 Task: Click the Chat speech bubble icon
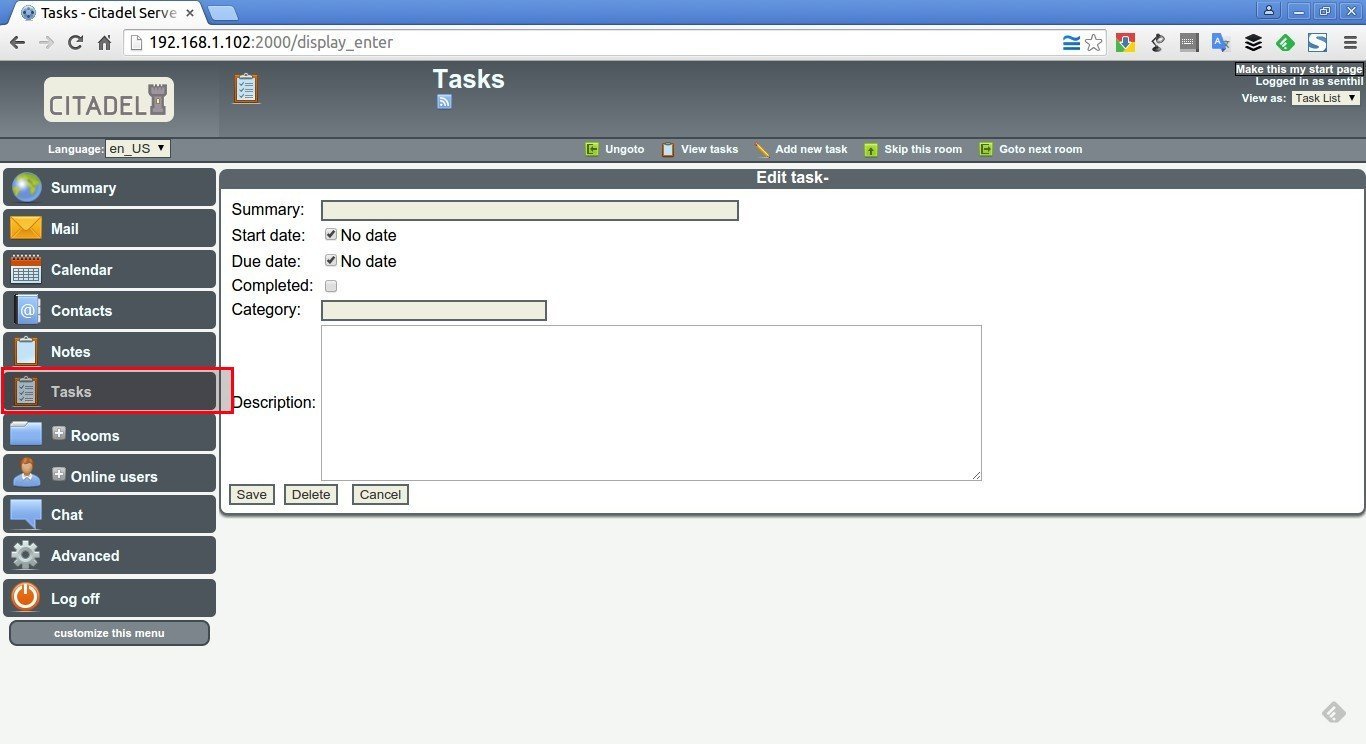(26, 514)
